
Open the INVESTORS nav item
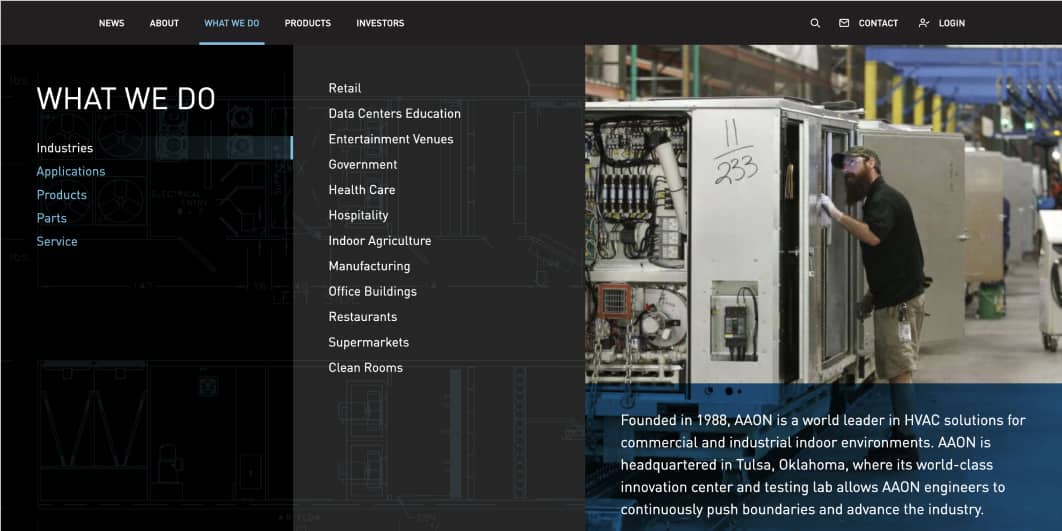[380, 23]
